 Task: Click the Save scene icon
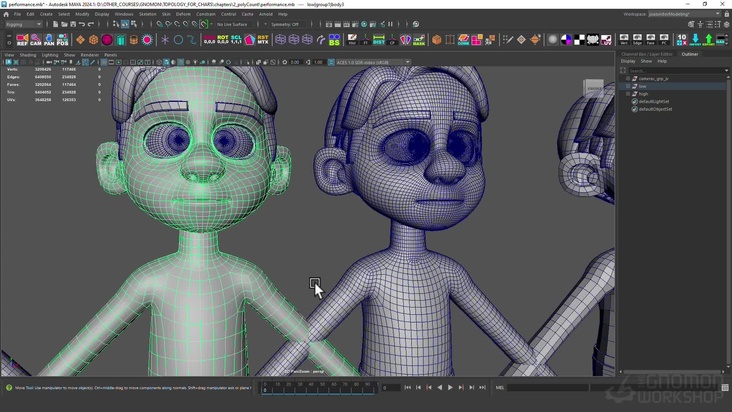pos(73,24)
